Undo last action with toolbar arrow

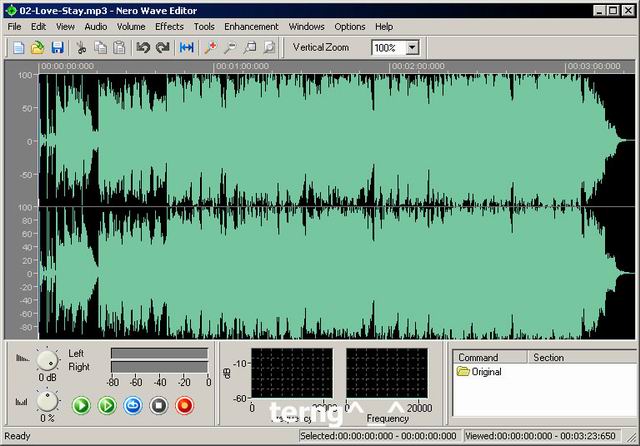pos(143,48)
